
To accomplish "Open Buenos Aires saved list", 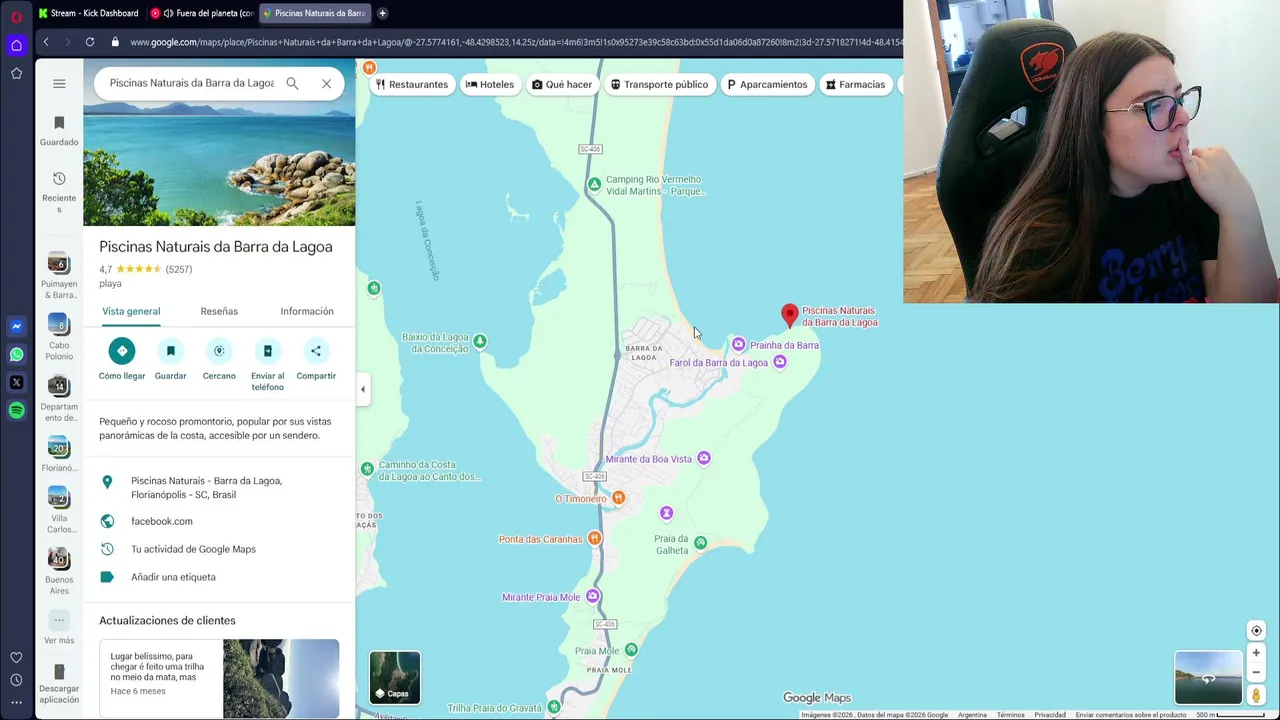I will pos(59,572).
